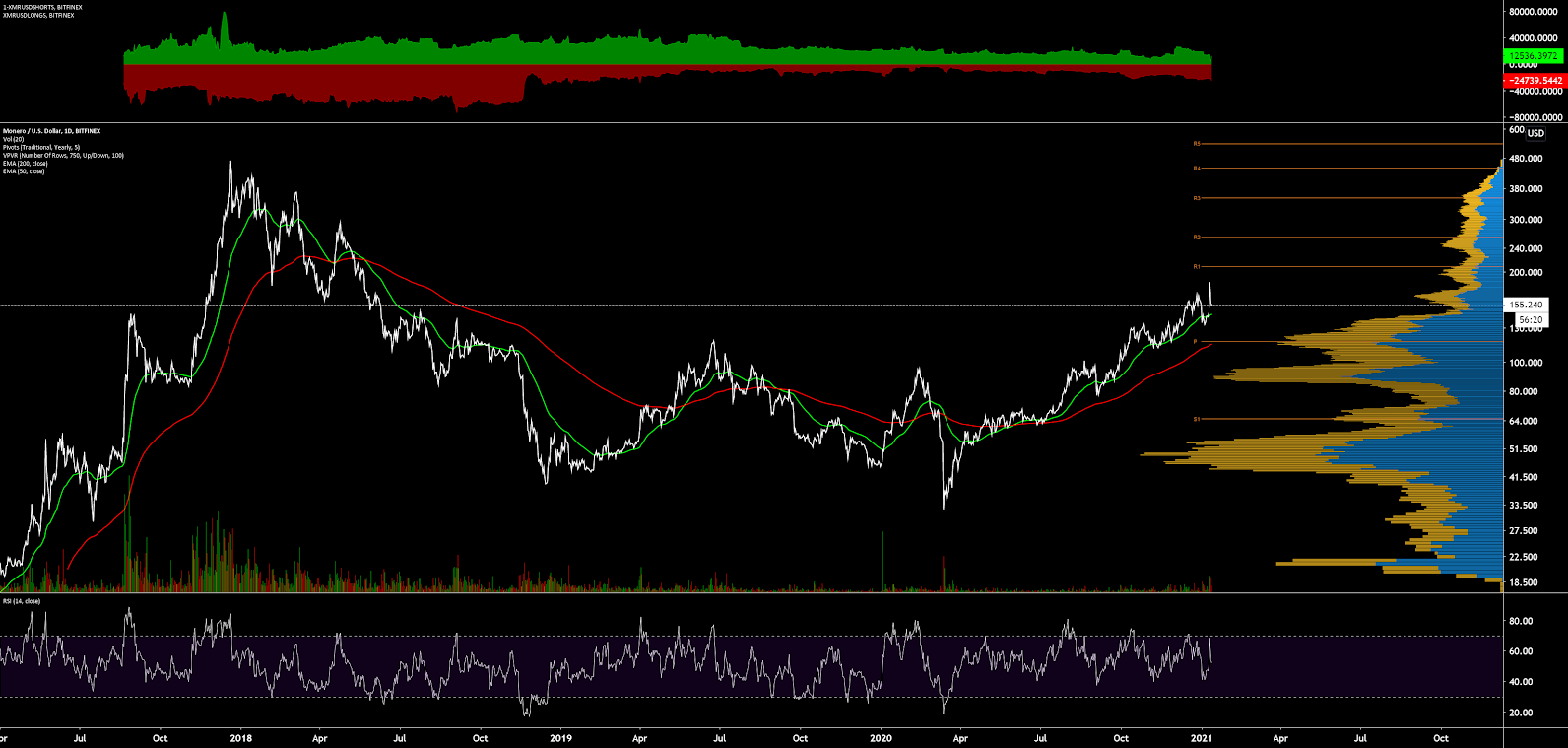Image resolution: width=1568 pixels, height=748 pixels.
Task: Click the 56:20 countdown timer label
Action: 1530,320
